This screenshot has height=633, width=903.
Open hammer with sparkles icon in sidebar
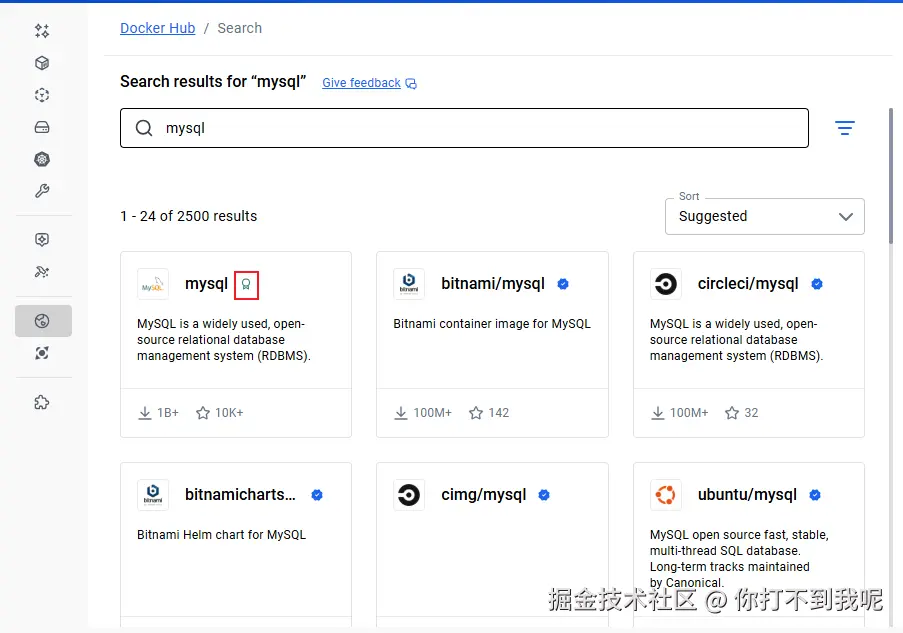(42, 271)
